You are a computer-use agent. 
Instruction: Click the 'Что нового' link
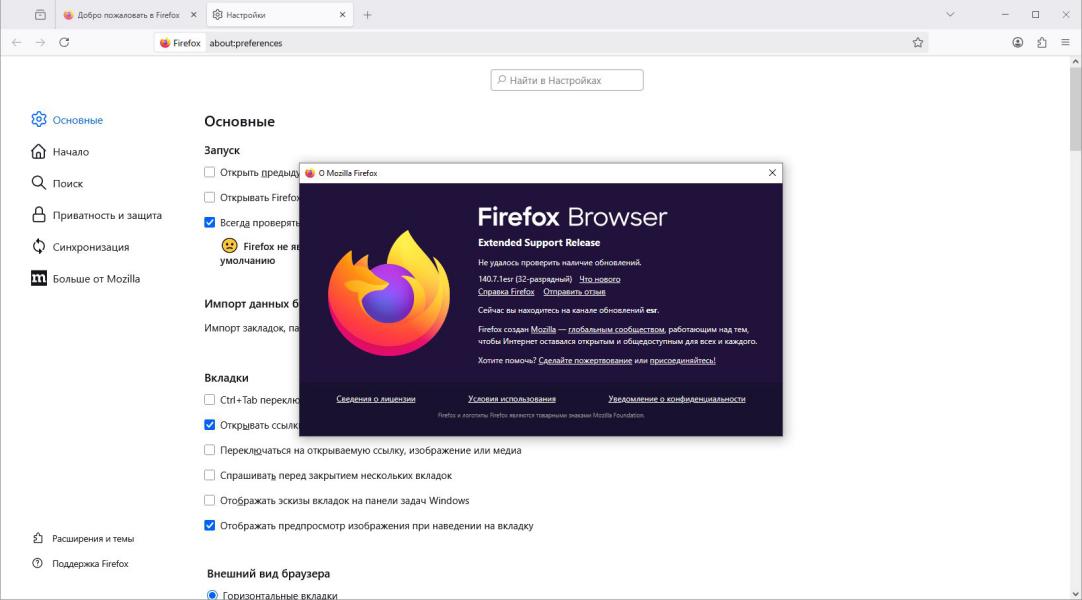pyautogui.click(x=599, y=279)
